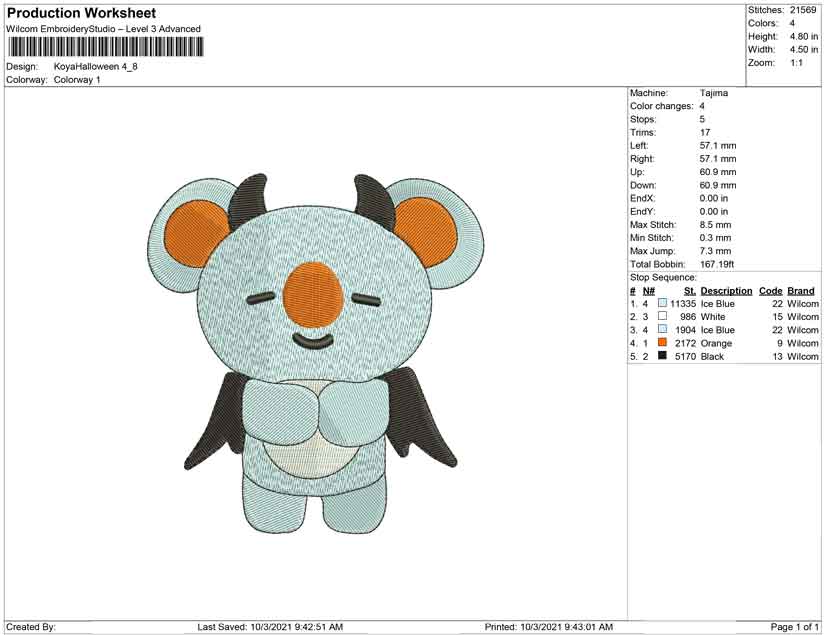Image resolution: width=825 pixels, height=635 pixels.
Task: Click the 'Stops:' label
Action: click(643, 119)
